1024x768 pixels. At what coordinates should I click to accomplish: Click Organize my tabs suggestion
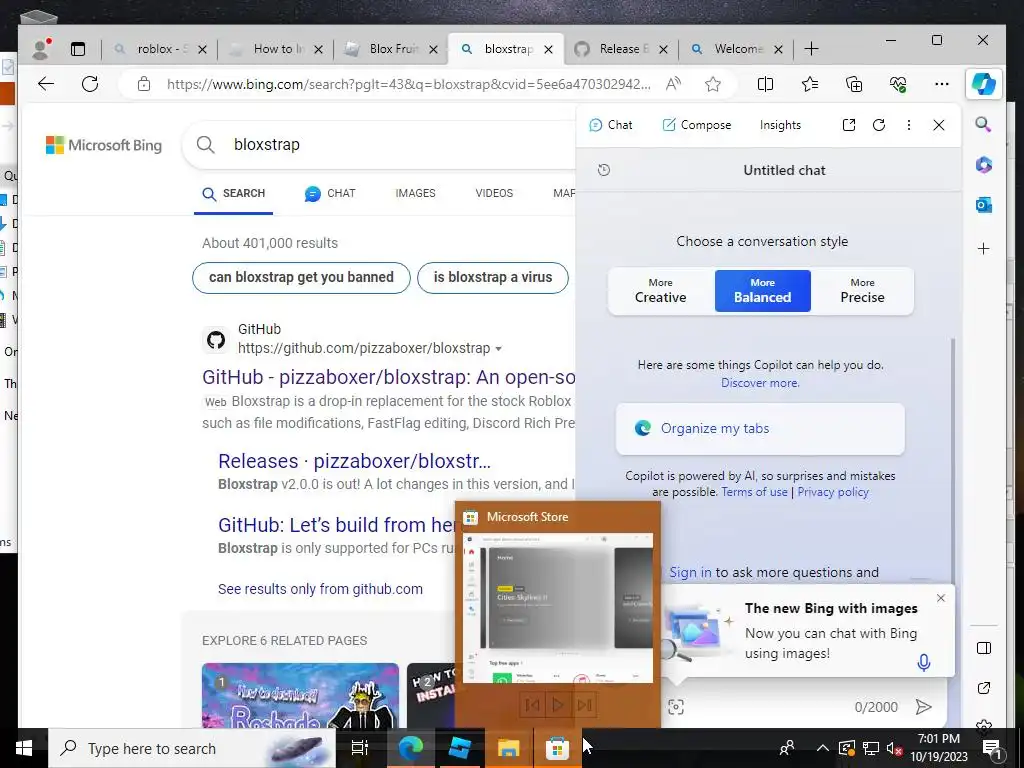click(760, 428)
